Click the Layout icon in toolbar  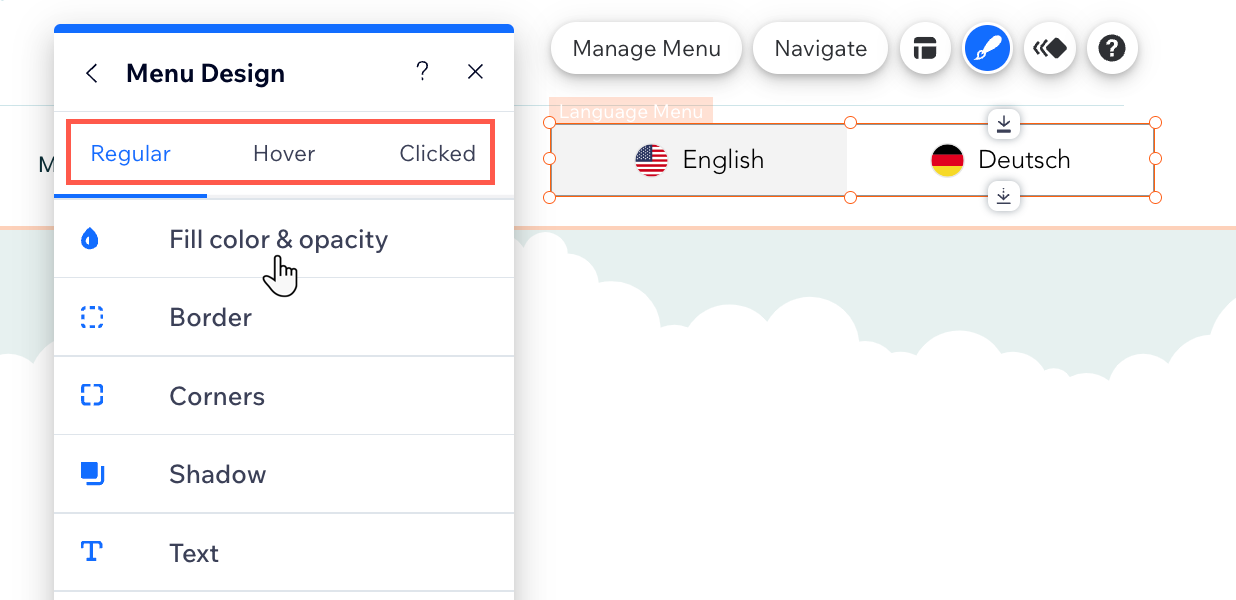(x=925, y=48)
